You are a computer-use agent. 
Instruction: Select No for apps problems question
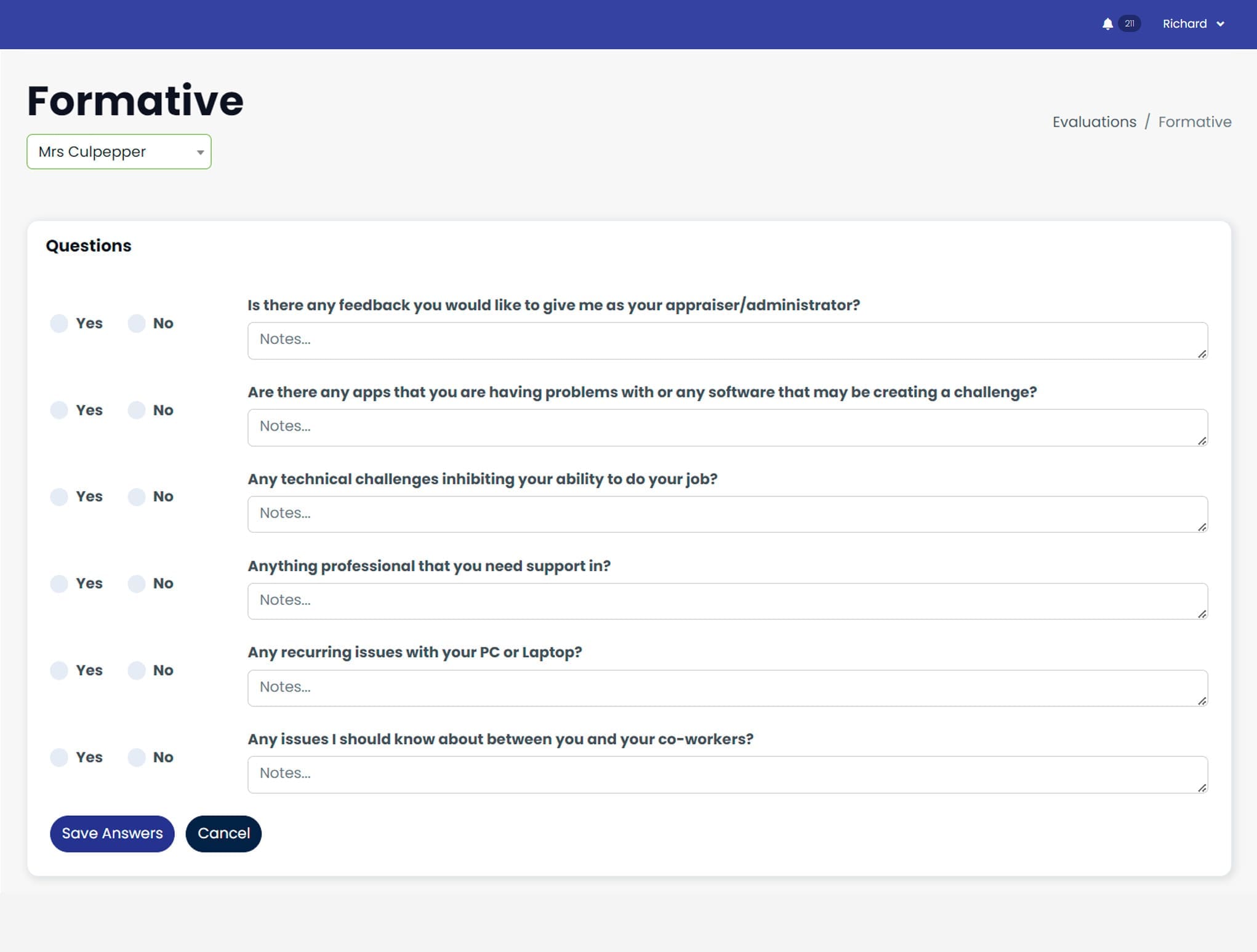(x=137, y=409)
